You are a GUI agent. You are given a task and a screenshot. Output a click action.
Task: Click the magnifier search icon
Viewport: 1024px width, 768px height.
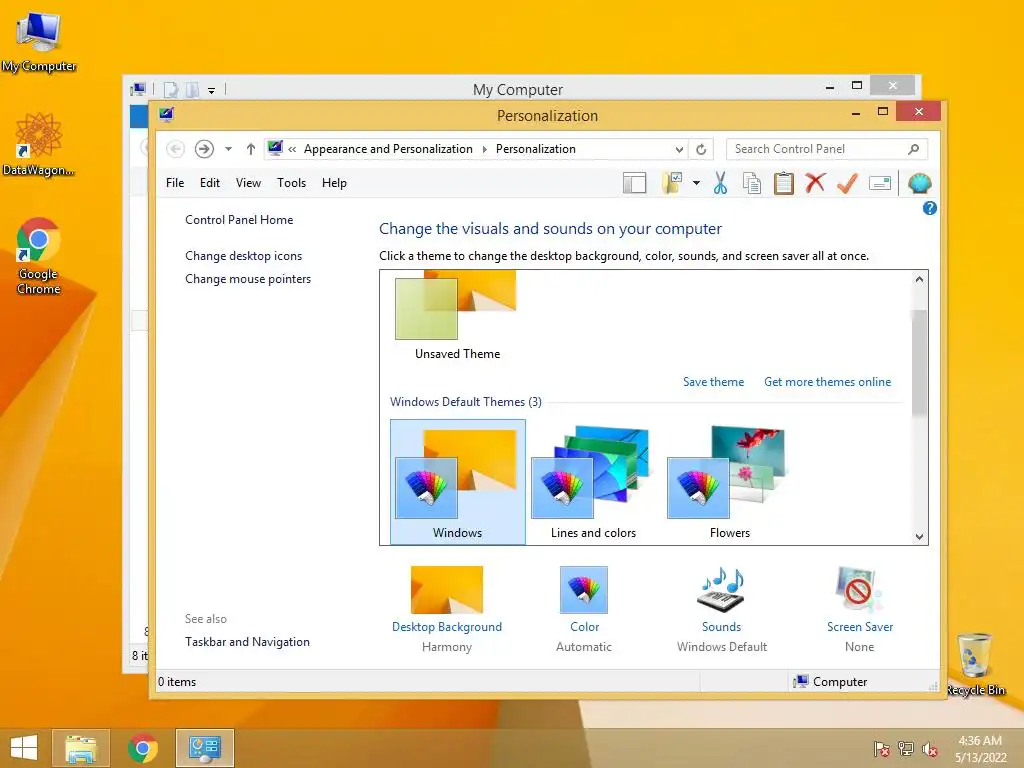(x=914, y=149)
